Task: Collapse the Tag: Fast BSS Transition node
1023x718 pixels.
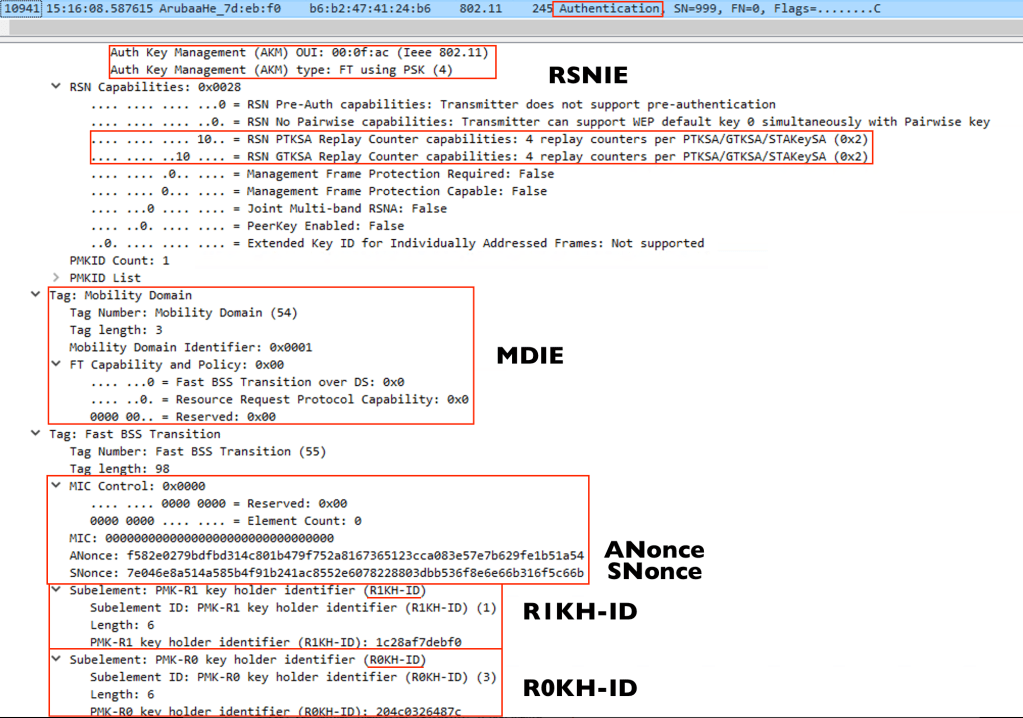Action: click(37, 434)
